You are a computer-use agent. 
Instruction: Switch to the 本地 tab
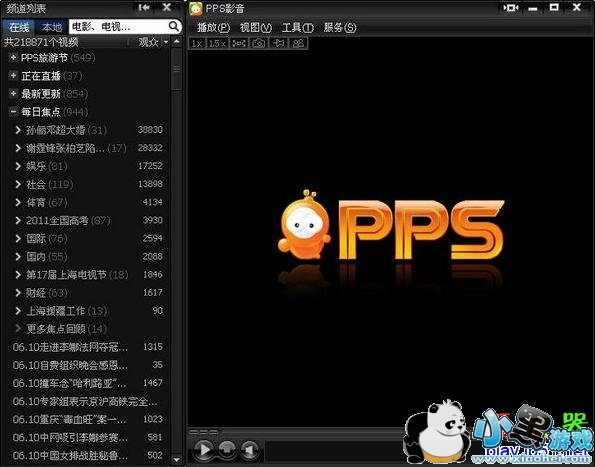tap(52, 27)
